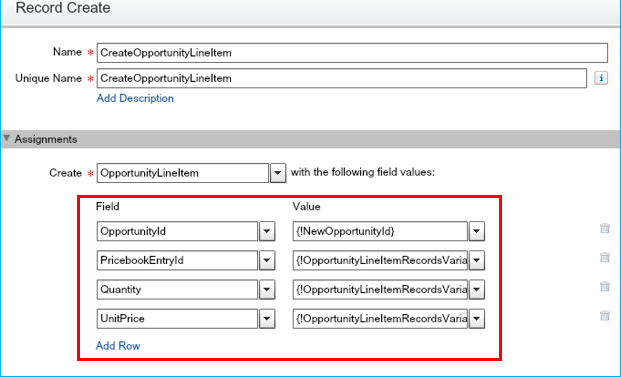621x377 pixels.
Task: Click the {!NewOpportunityId} value box
Action: pyautogui.click(x=380, y=231)
